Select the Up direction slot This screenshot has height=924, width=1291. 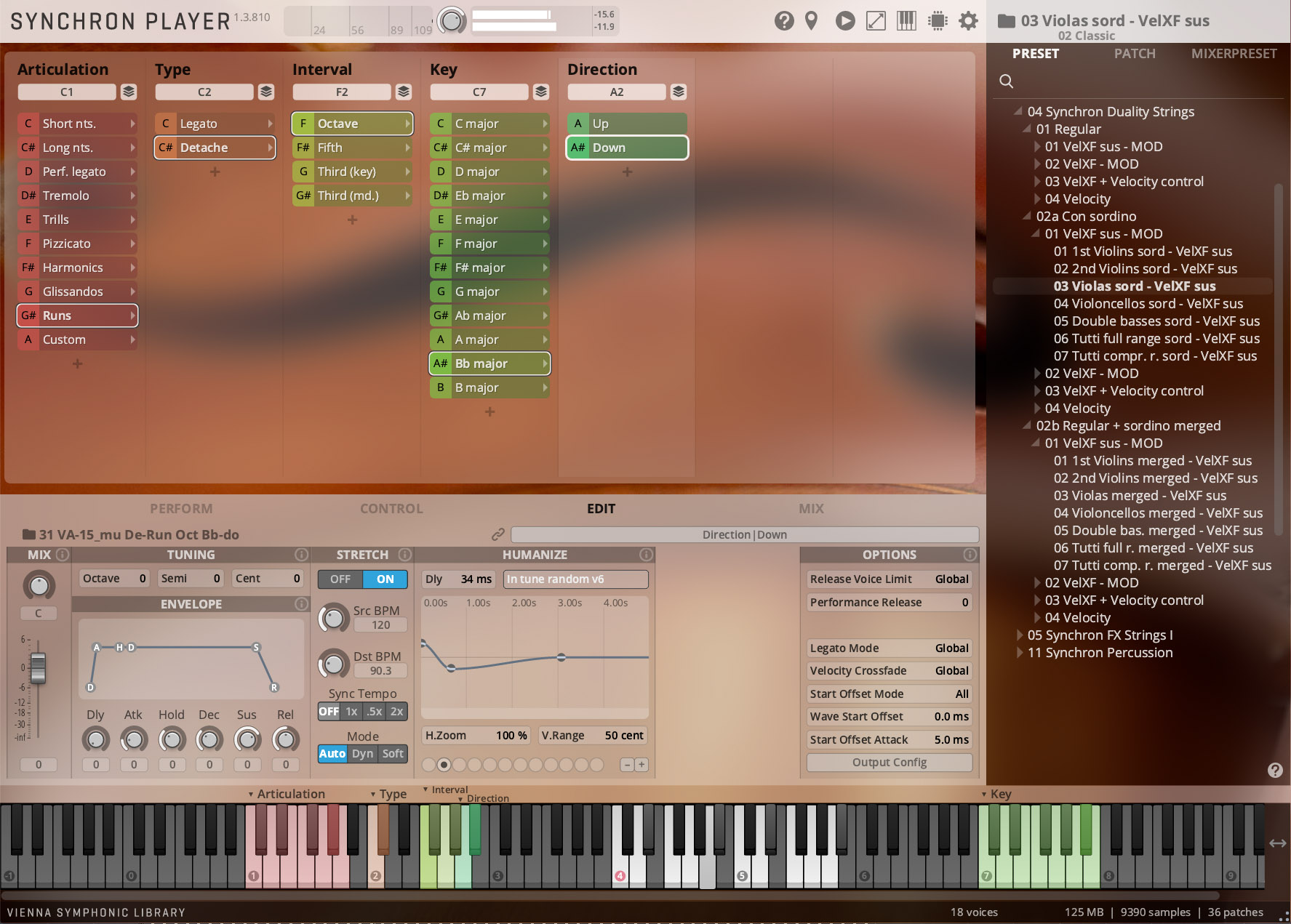(x=628, y=124)
